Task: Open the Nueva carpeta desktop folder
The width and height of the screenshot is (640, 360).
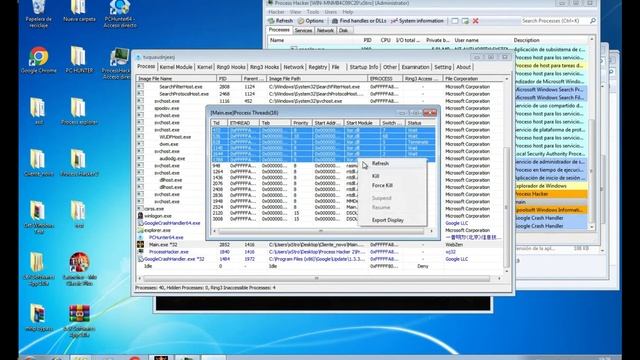Action: [79, 11]
